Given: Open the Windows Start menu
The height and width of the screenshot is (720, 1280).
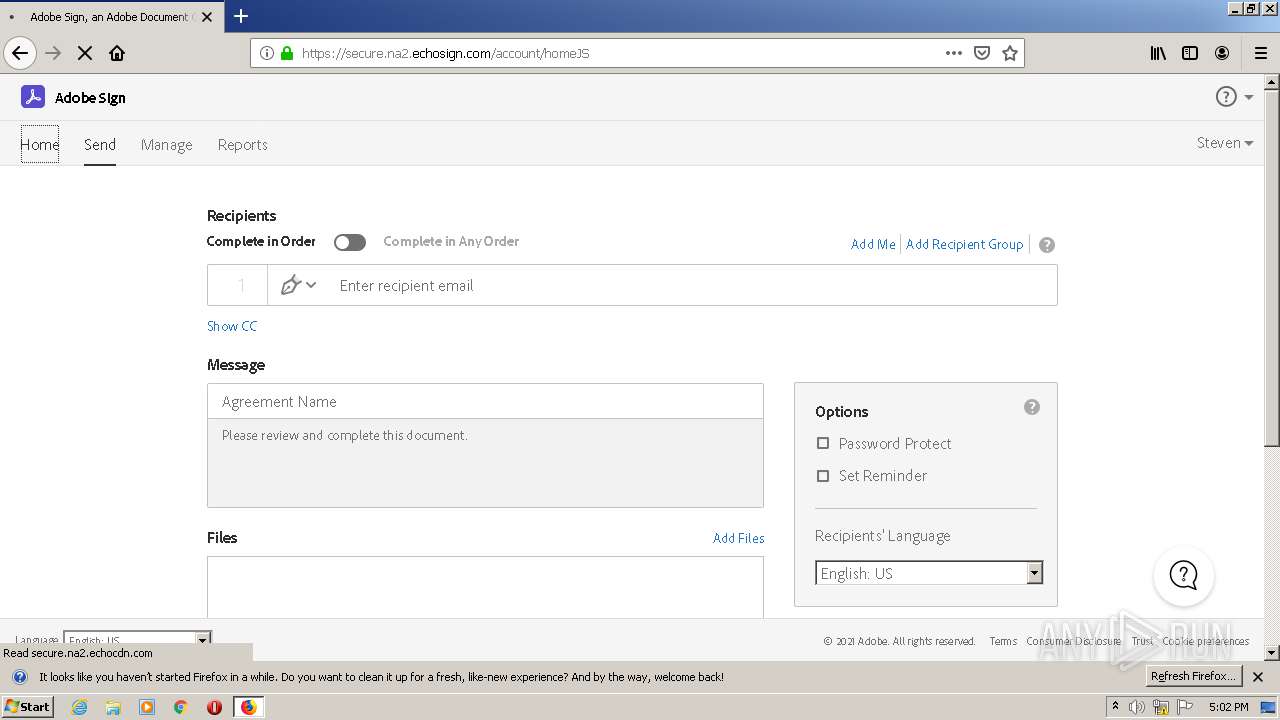Looking at the screenshot, I should pos(27,707).
